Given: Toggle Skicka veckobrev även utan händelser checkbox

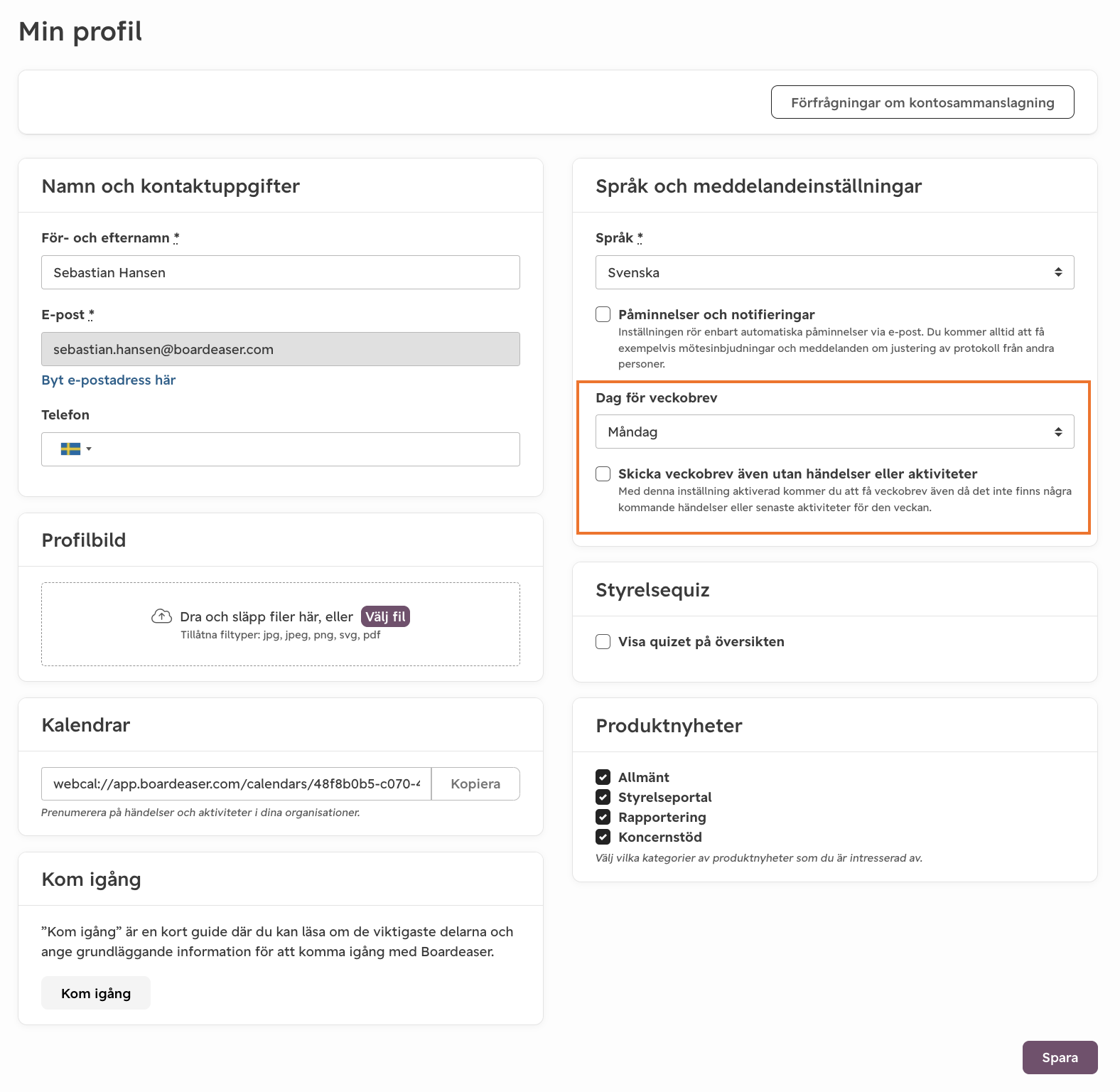Looking at the screenshot, I should click(x=603, y=473).
